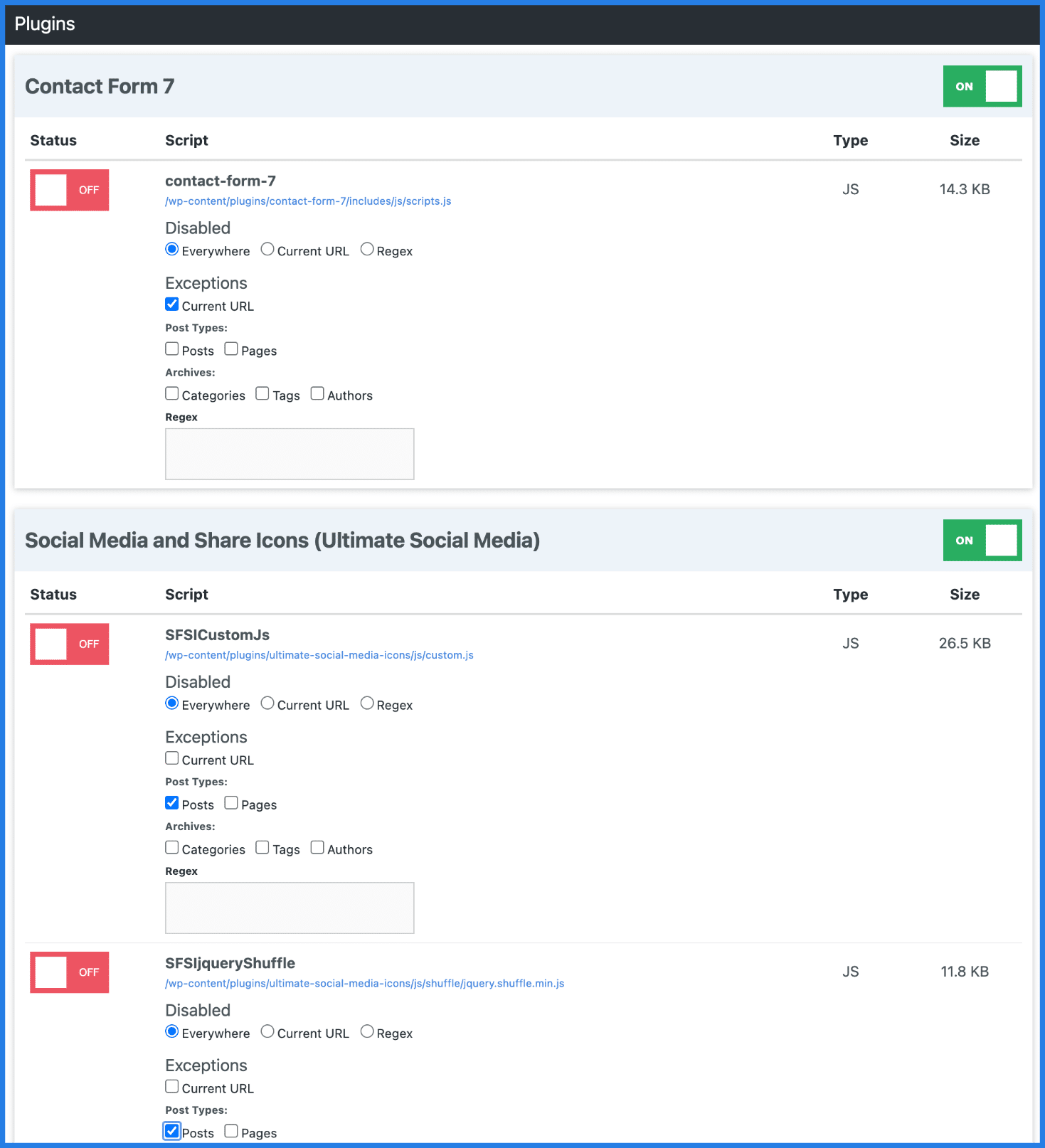Click the contact-form-7 Regex exception text box
Image resolution: width=1045 pixels, height=1148 pixels.
(x=290, y=454)
